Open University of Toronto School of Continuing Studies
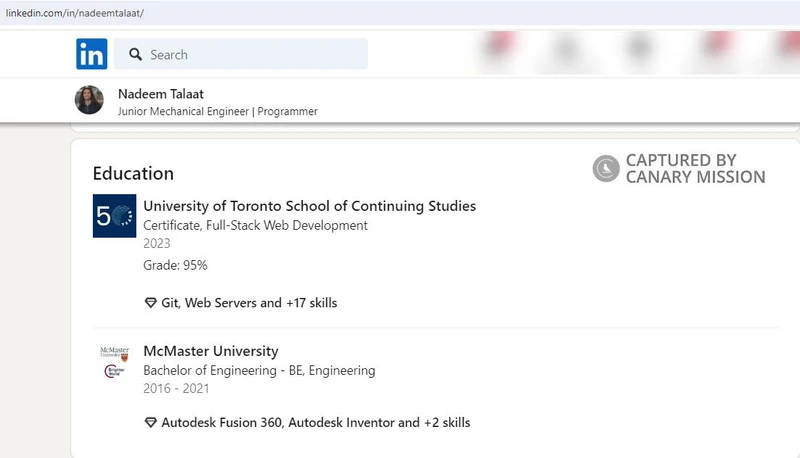This screenshot has height=458, width=800. (x=309, y=206)
